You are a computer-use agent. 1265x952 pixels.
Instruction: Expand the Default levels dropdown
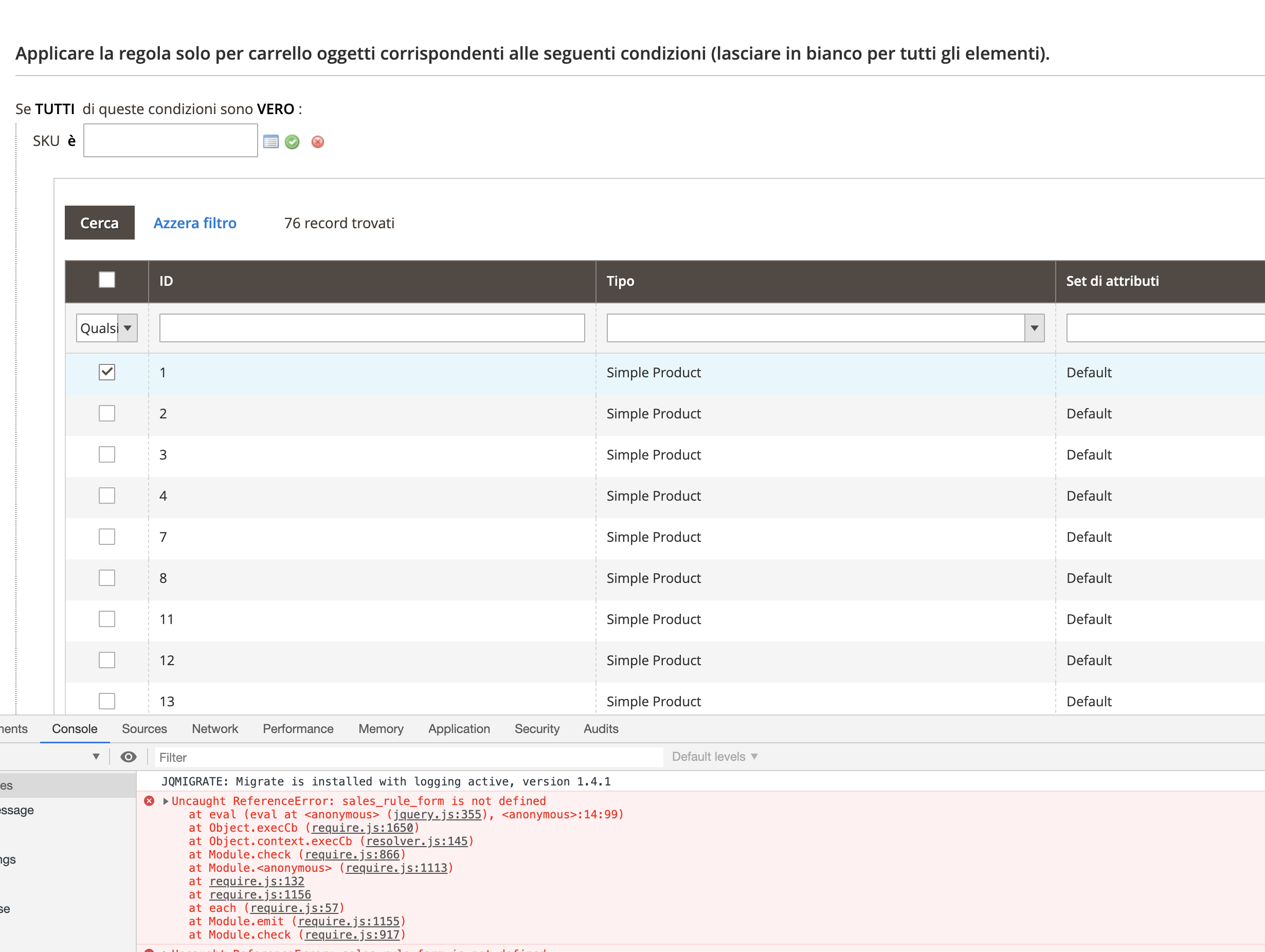(714, 757)
